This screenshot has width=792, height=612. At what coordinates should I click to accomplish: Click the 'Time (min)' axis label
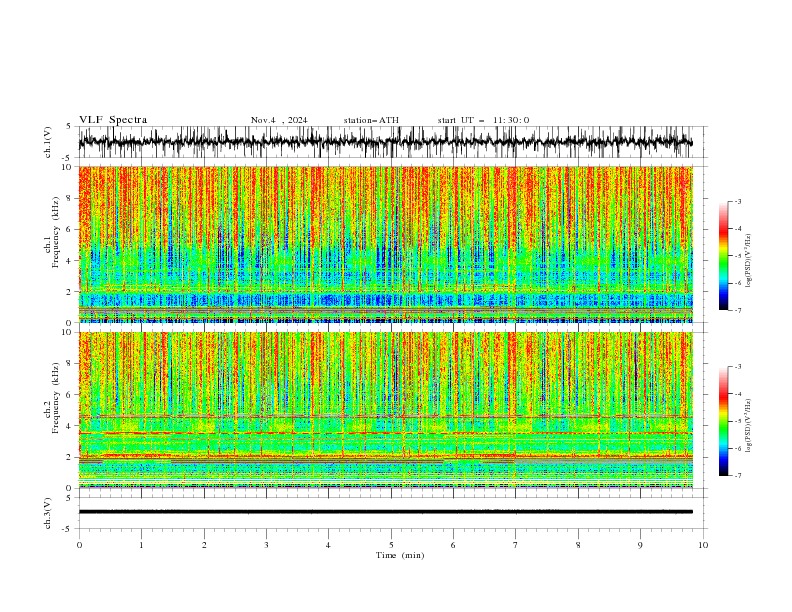[x=400, y=555]
